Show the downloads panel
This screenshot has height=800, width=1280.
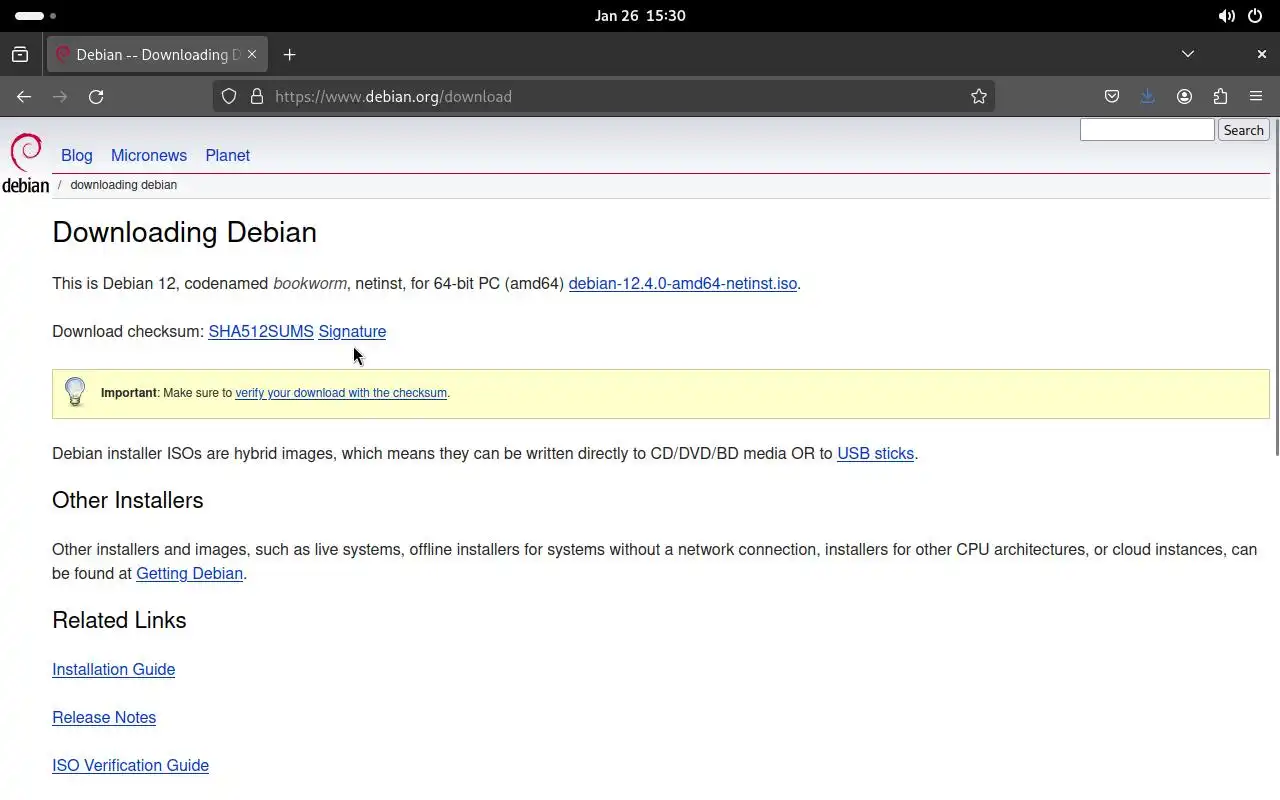tap(1147, 97)
